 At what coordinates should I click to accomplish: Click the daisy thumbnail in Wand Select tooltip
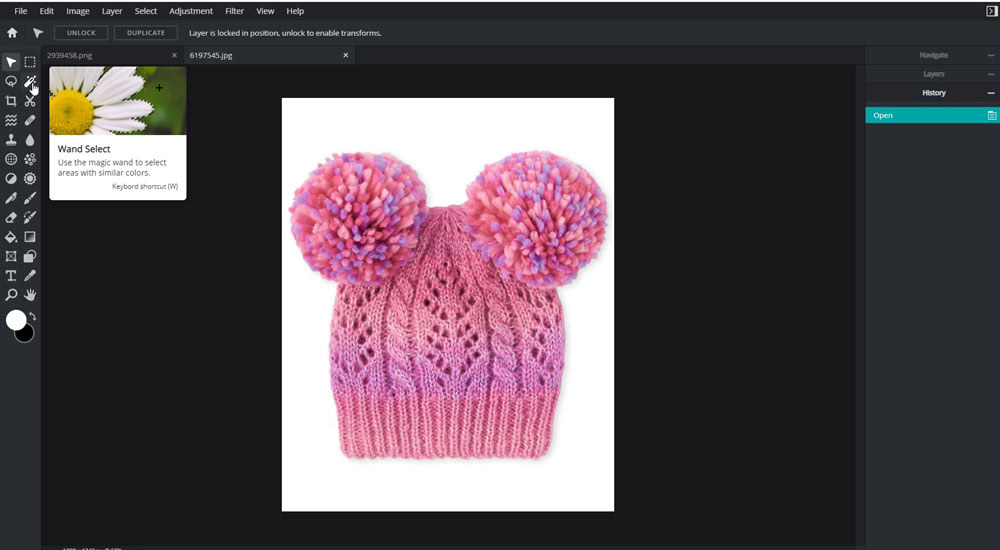[118, 101]
